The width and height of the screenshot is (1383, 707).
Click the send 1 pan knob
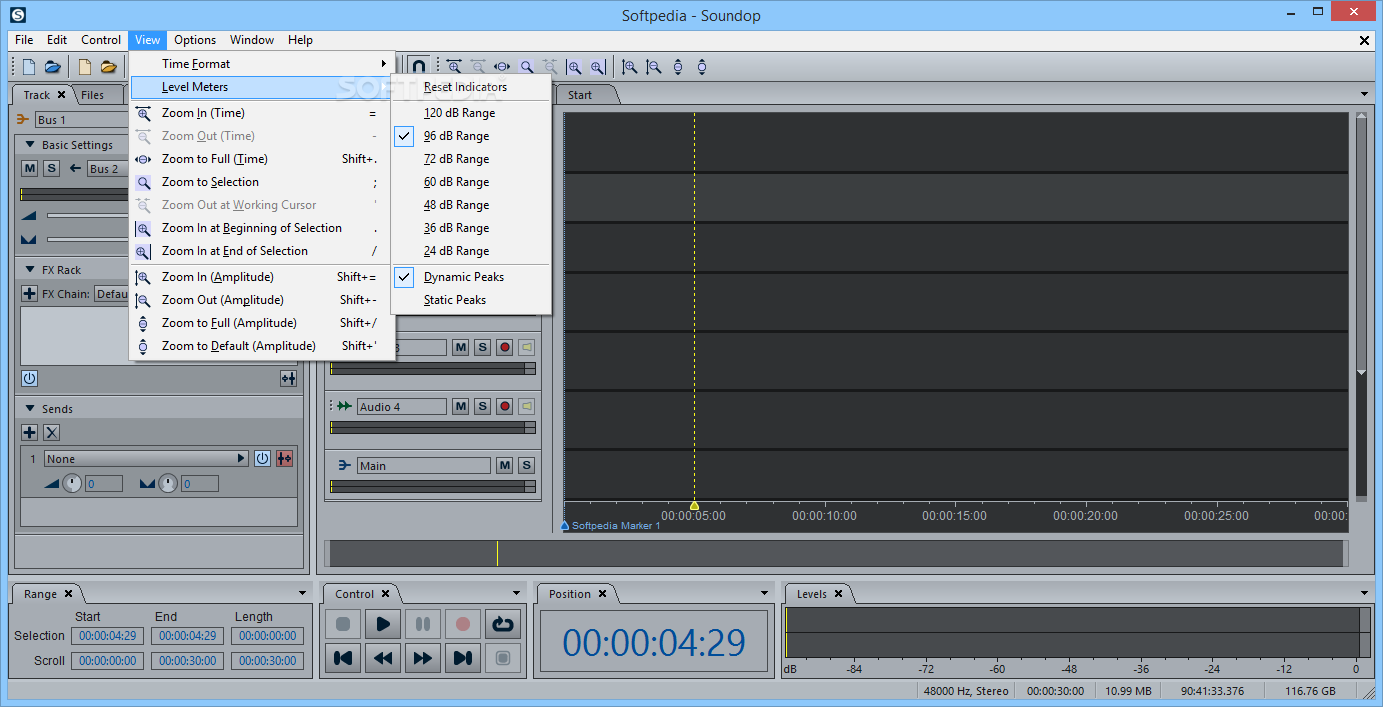point(168,483)
